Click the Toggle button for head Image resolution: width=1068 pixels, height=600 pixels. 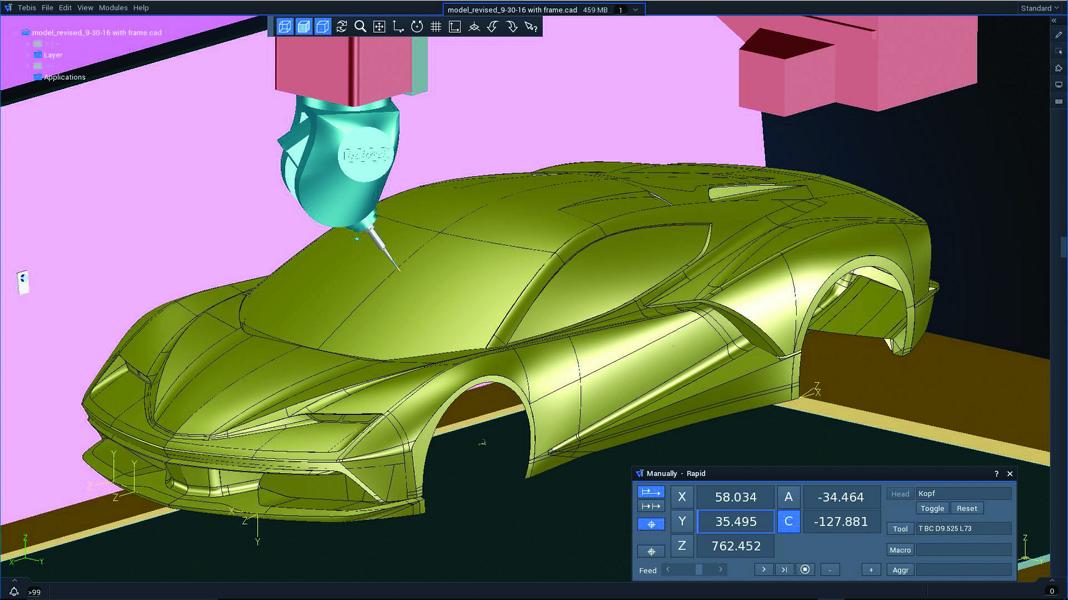932,508
